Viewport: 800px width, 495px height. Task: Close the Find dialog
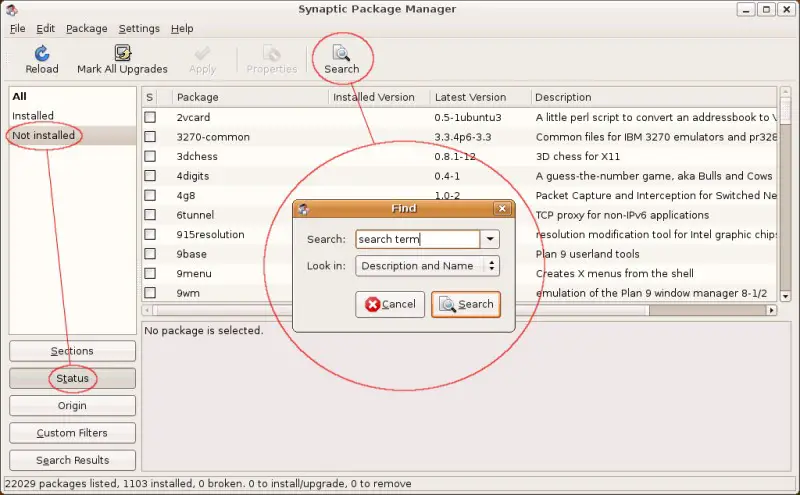tap(502, 208)
